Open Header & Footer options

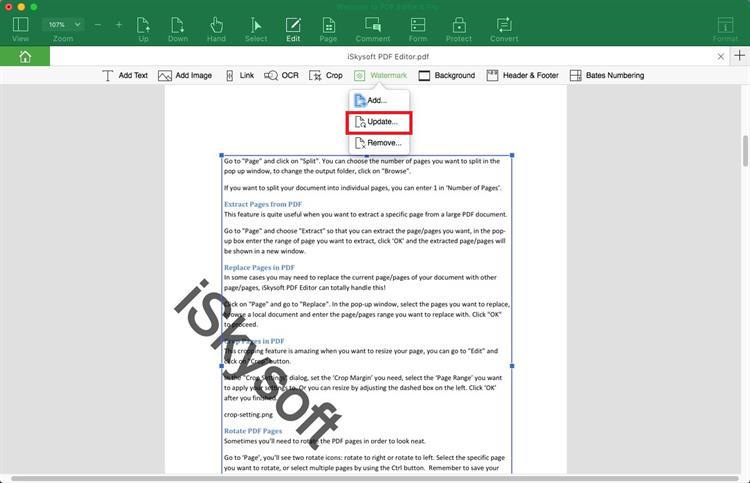click(522, 76)
